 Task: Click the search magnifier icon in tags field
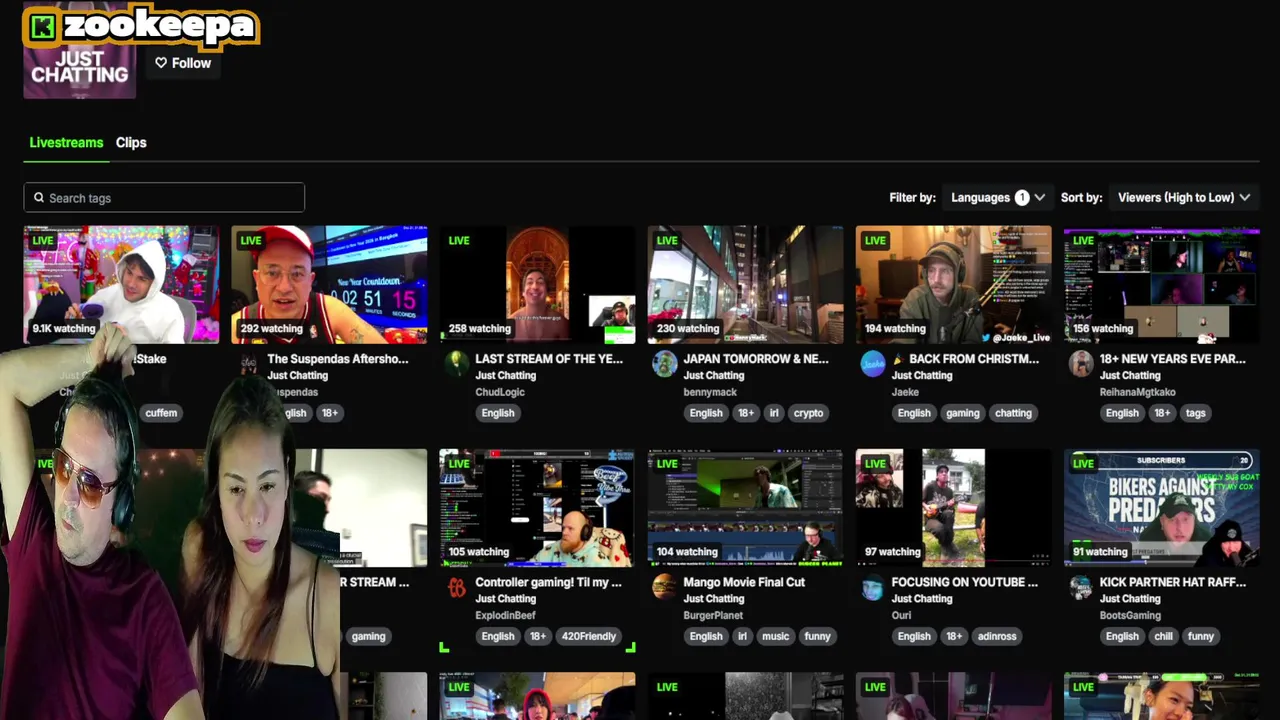tap(39, 197)
